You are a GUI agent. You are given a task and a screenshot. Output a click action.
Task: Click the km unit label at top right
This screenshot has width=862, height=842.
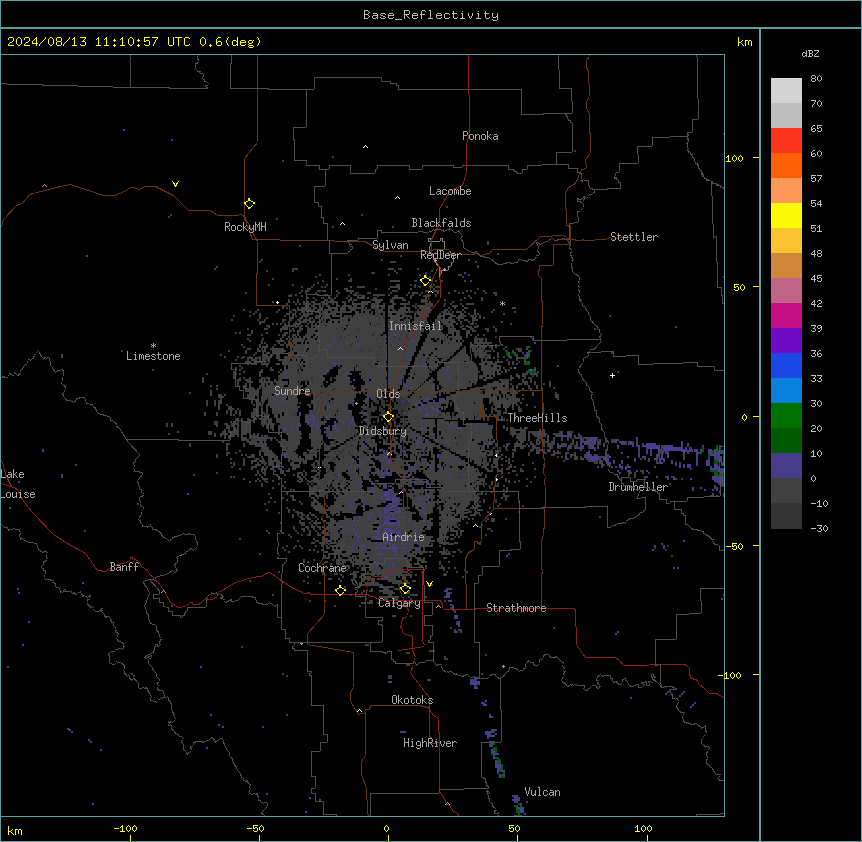[745, 42]
